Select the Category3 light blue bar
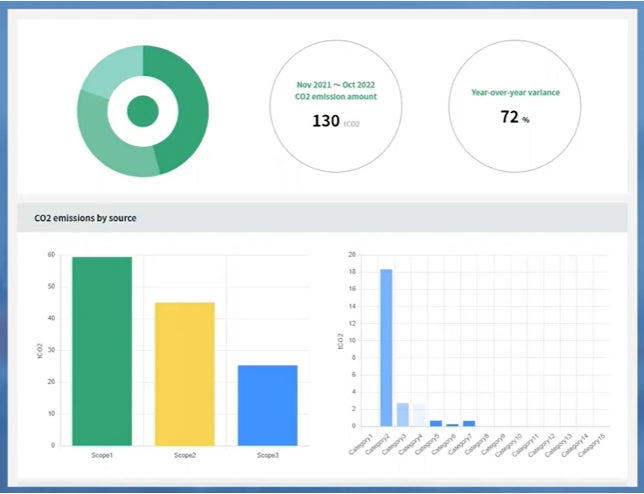The height and width of the screenshot is (494, 644). 403,415
